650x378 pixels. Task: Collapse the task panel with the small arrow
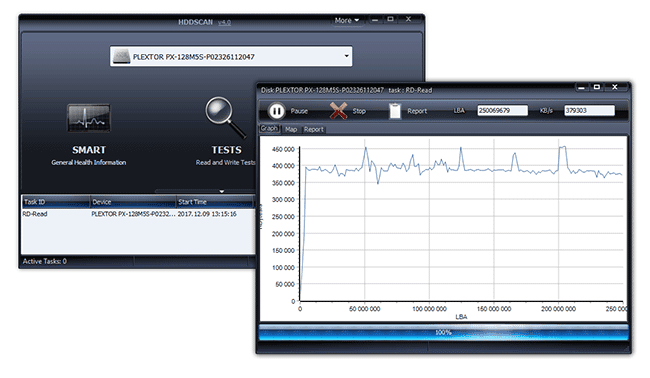[222, 191]
